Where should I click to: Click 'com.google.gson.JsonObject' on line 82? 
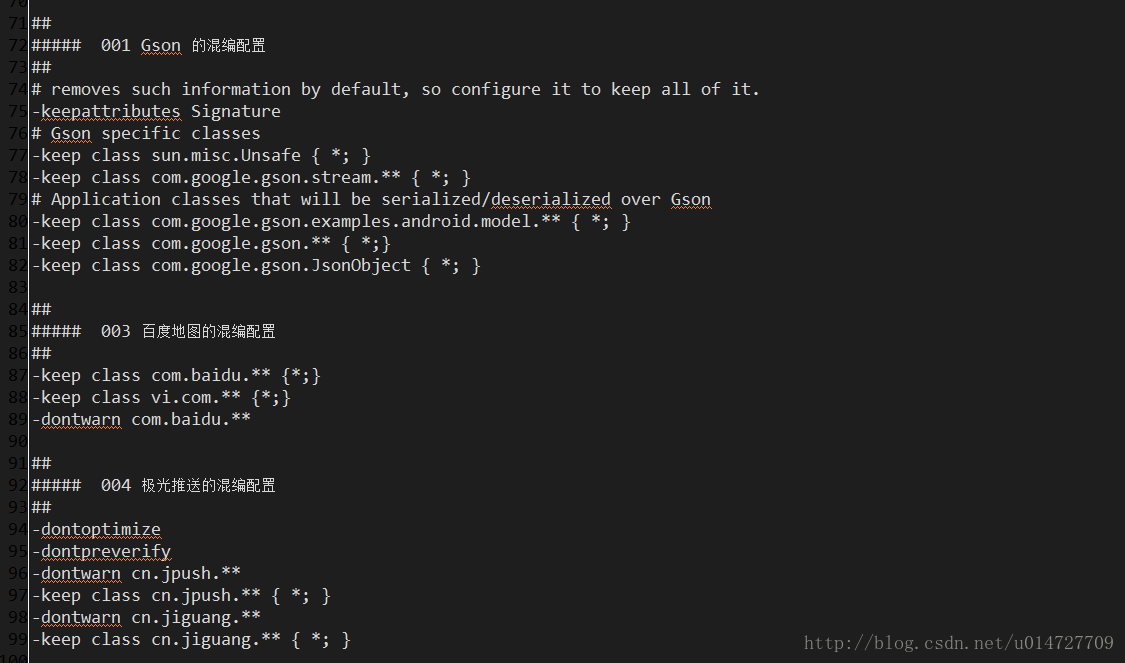pyautogui.click(x=281, y=265)
